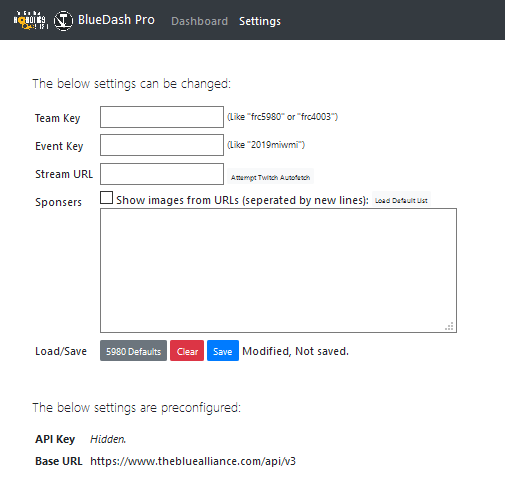Grab the textarea resize handle corner

pyautogui.click(x=449, y=326)
